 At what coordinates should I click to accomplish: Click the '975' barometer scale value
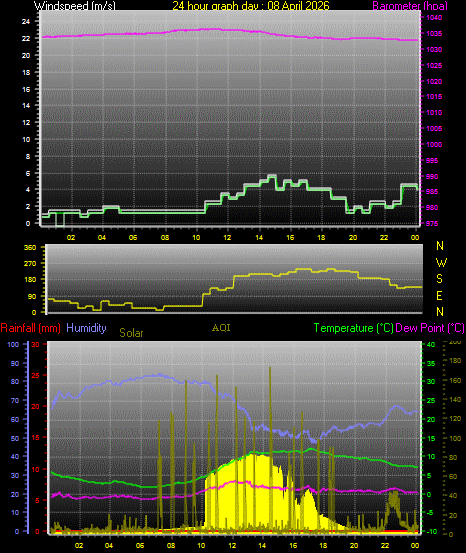[x=432, y=224]
